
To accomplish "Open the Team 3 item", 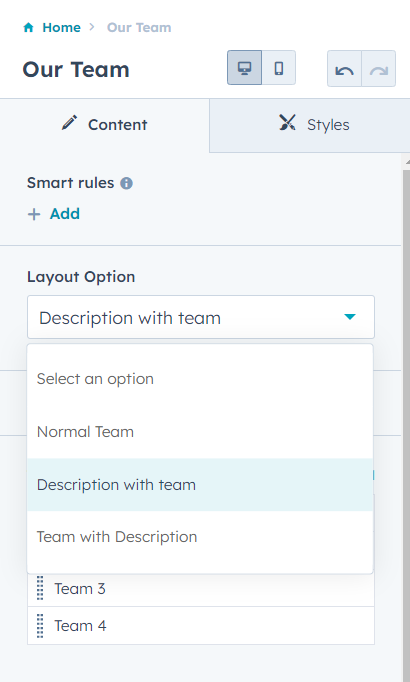I will click(201, 588).
